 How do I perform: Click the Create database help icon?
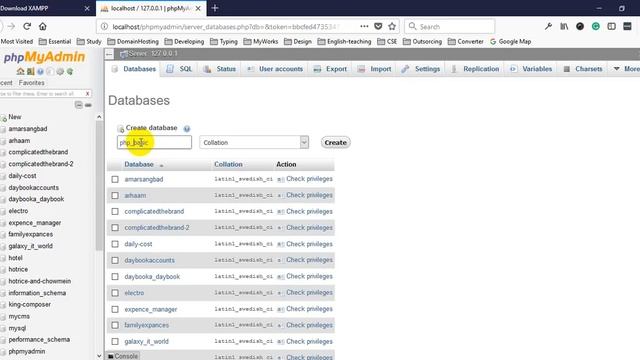click(x=187, y=129)
